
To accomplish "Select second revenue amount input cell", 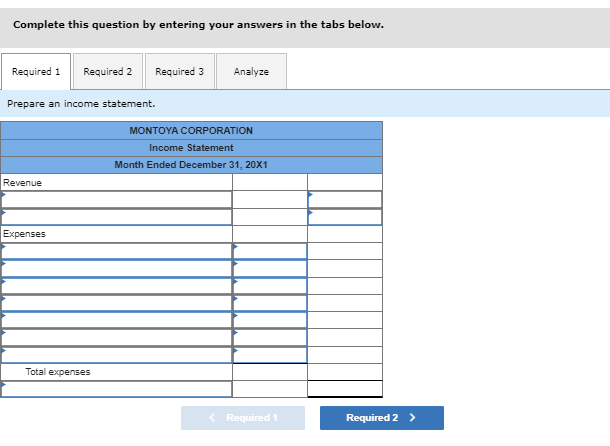I will pos(345,217).
